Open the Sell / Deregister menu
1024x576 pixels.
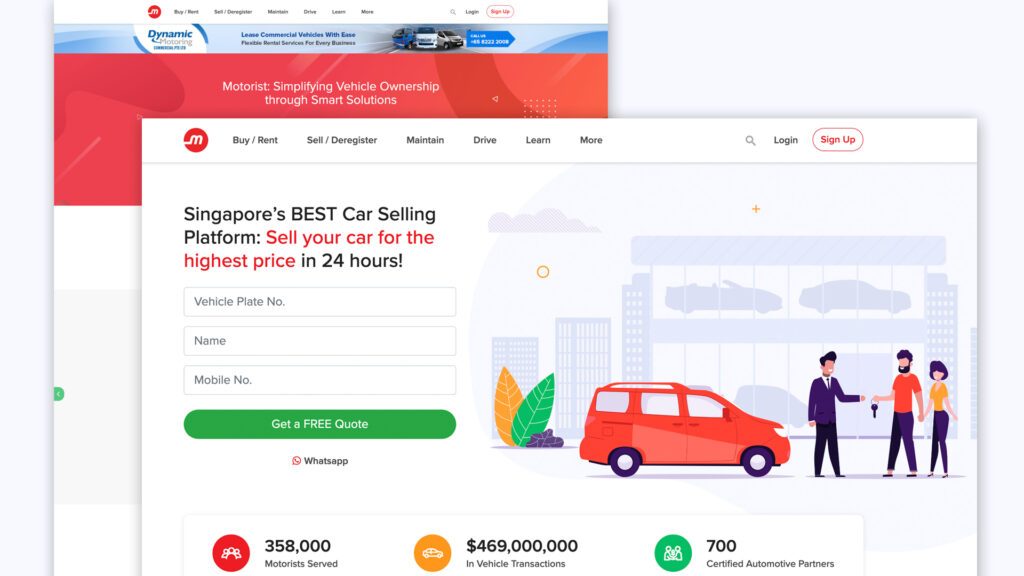(x=342, y=140)
